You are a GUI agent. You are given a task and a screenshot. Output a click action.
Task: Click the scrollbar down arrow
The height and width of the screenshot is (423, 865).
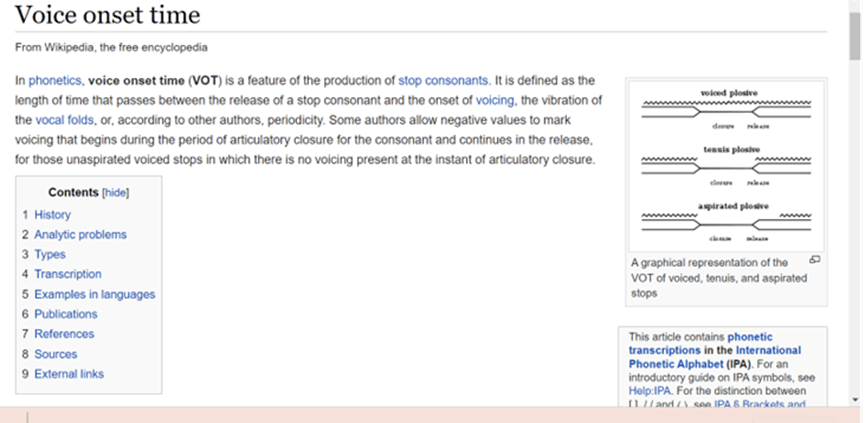pos(855,400)
